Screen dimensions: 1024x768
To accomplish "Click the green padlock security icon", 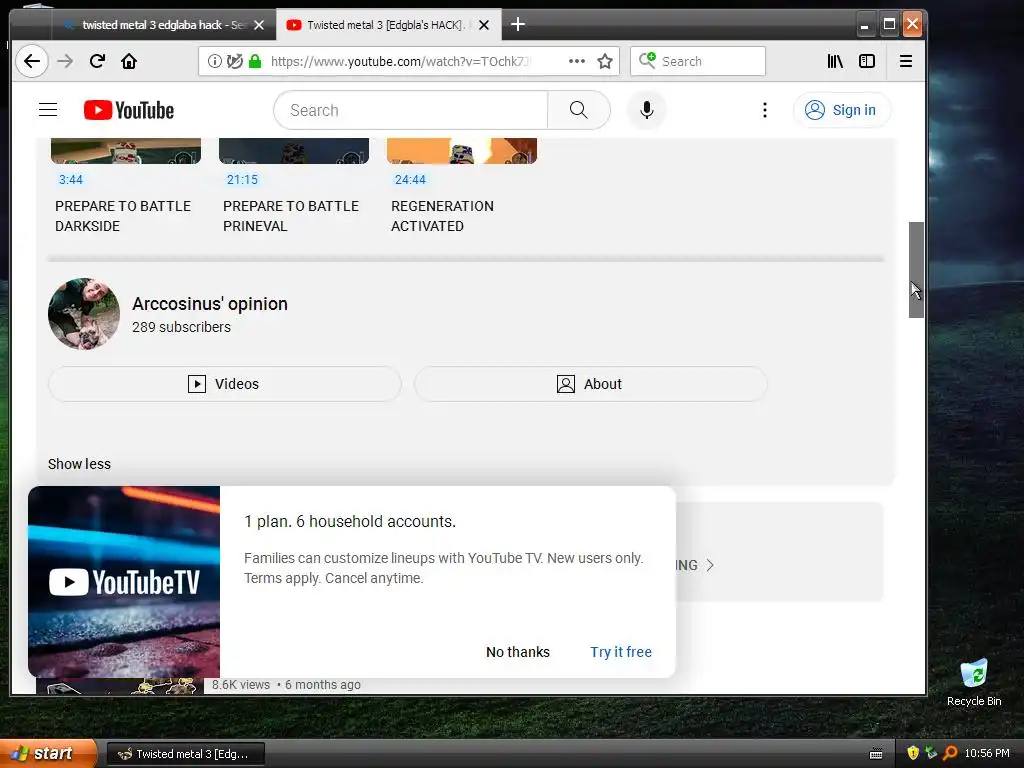I will pos(255,61).
